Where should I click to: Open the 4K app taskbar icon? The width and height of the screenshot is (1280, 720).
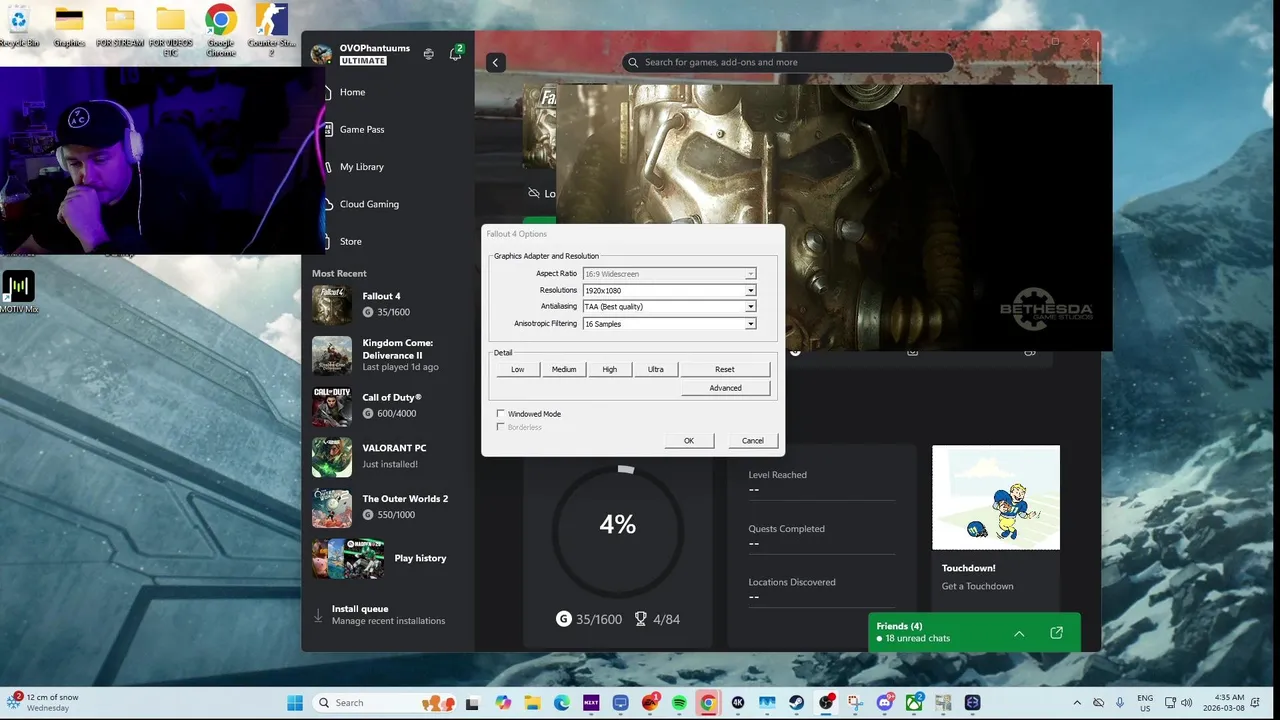[738, 703]
